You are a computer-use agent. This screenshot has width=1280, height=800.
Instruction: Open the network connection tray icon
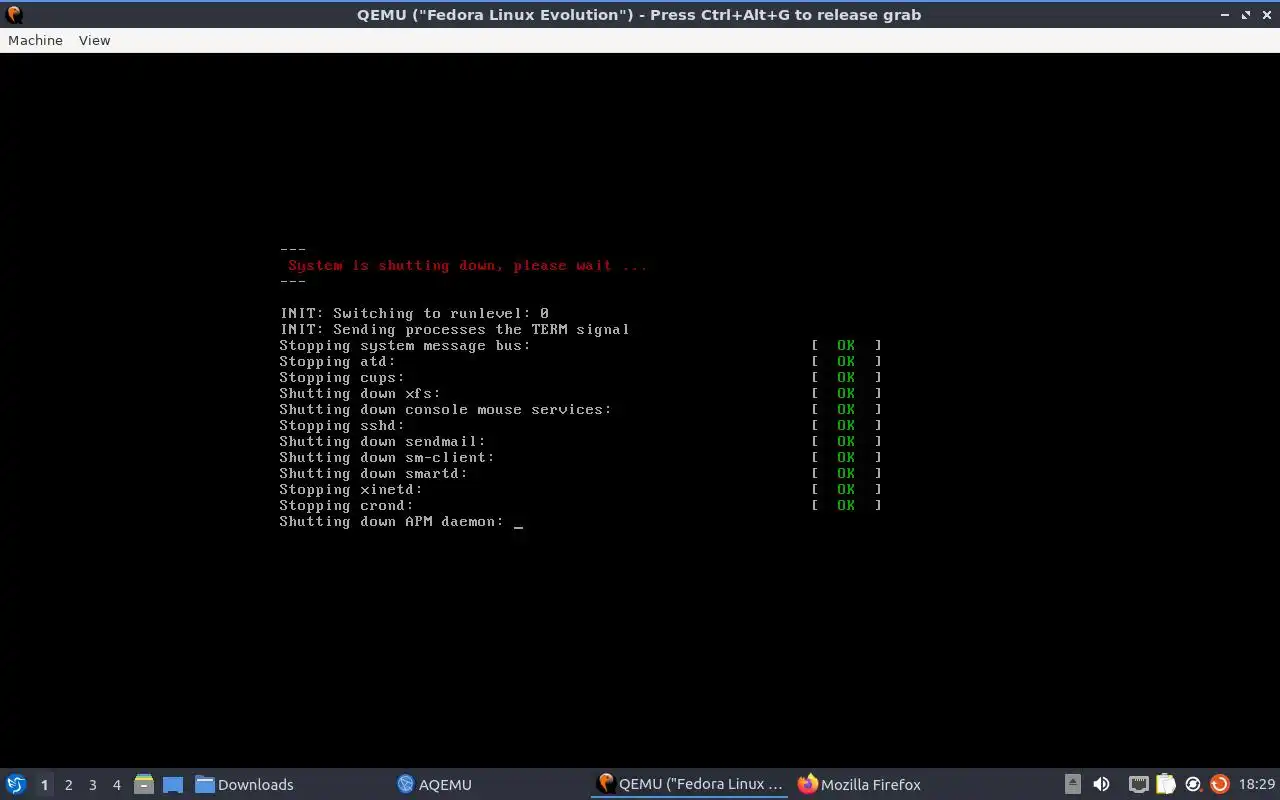1138,784
